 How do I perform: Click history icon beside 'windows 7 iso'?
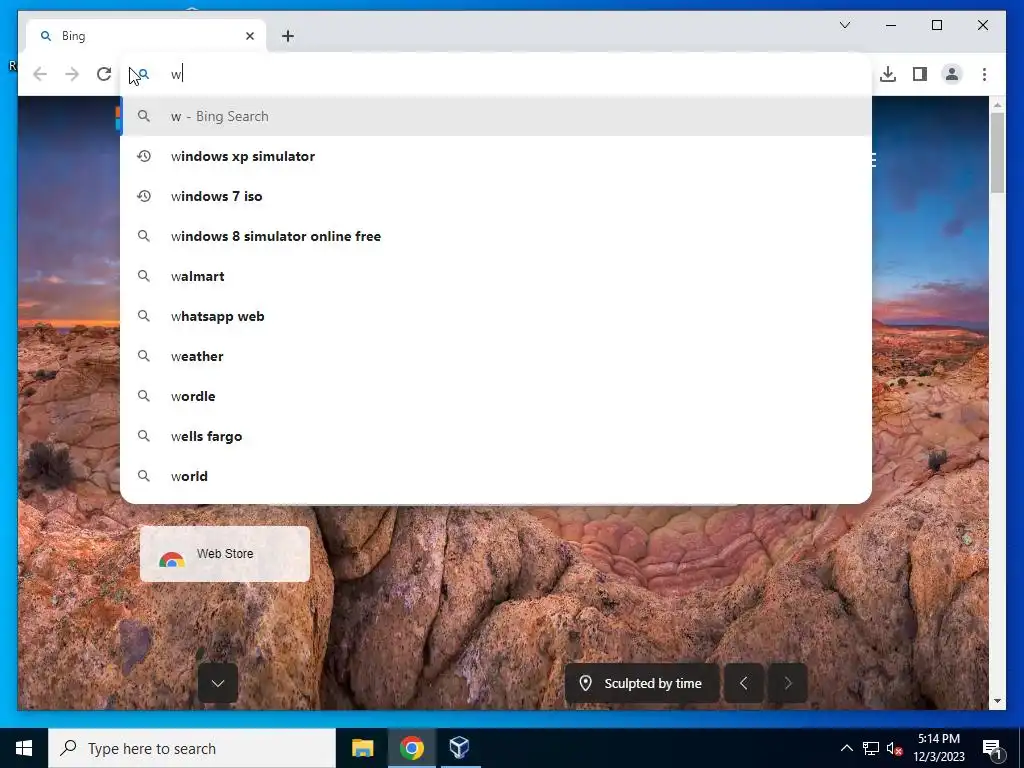click(x=144, y=196)
